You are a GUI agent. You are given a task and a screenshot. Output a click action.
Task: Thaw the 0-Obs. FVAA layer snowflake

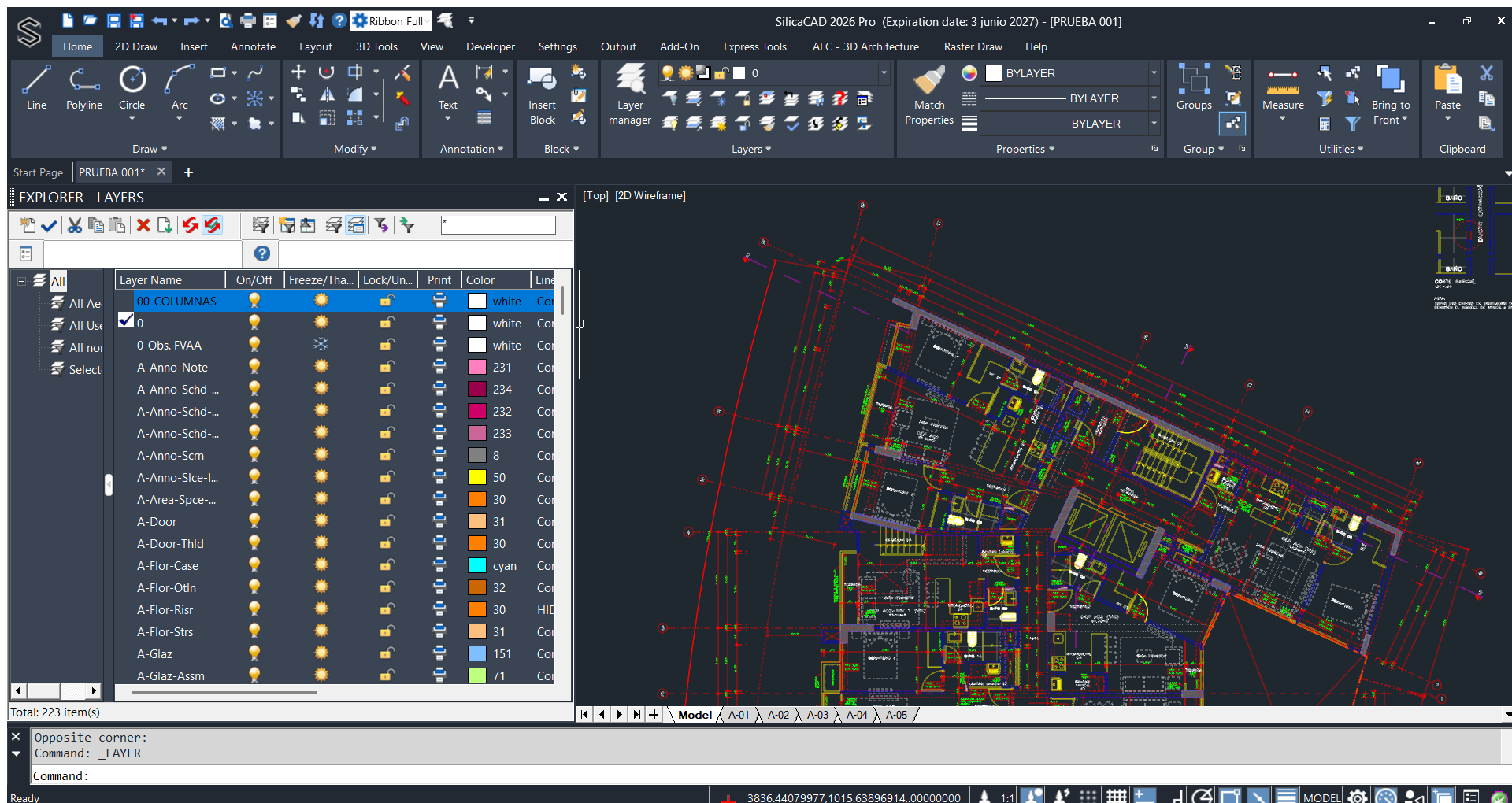321,345
